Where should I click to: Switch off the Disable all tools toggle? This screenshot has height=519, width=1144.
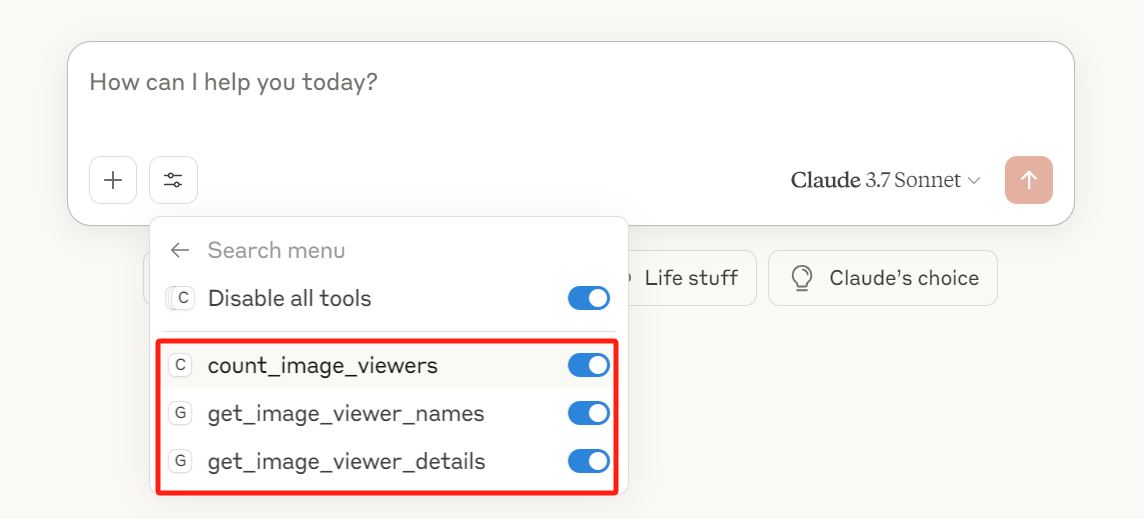[589, 298]
